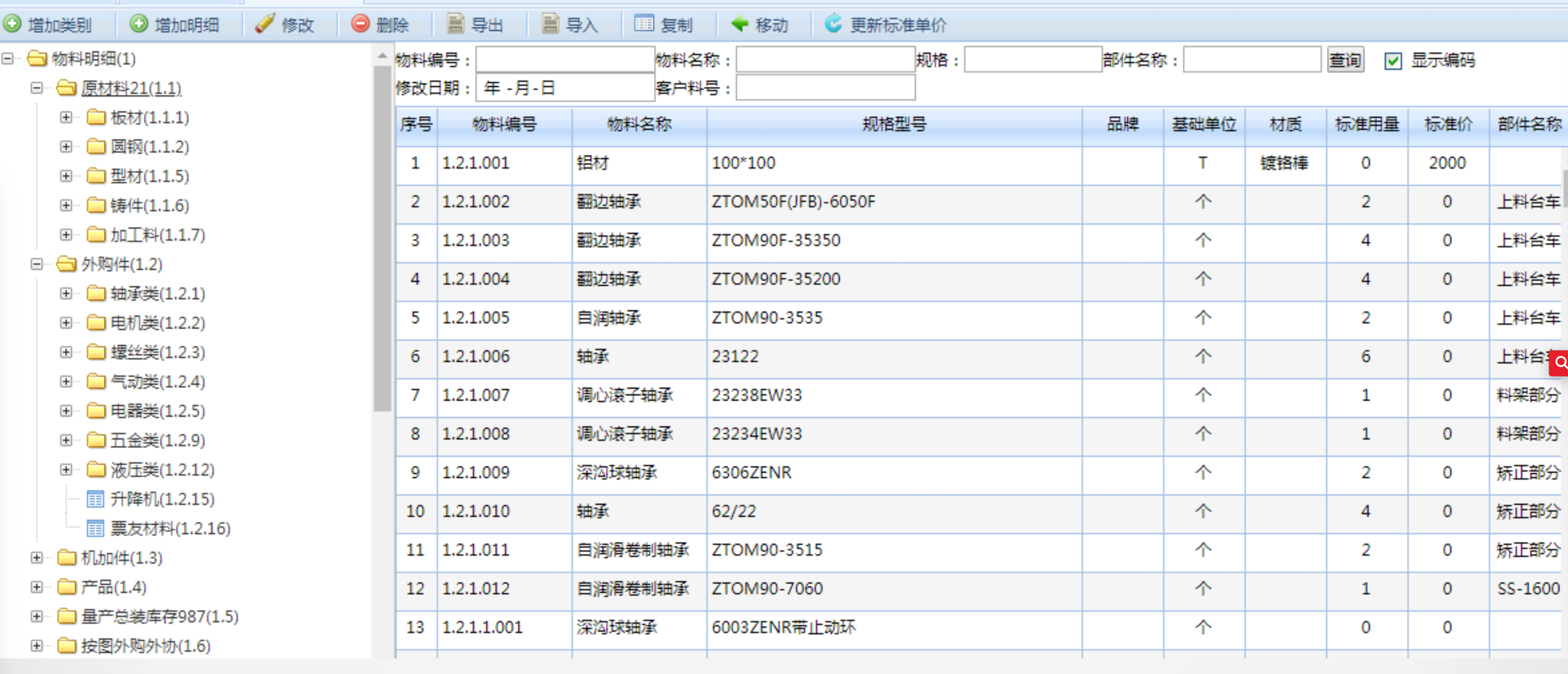Select the cell ZTOM90F-35350
1568x674 pixels.
pyautogui.click(x=894, y=240)
